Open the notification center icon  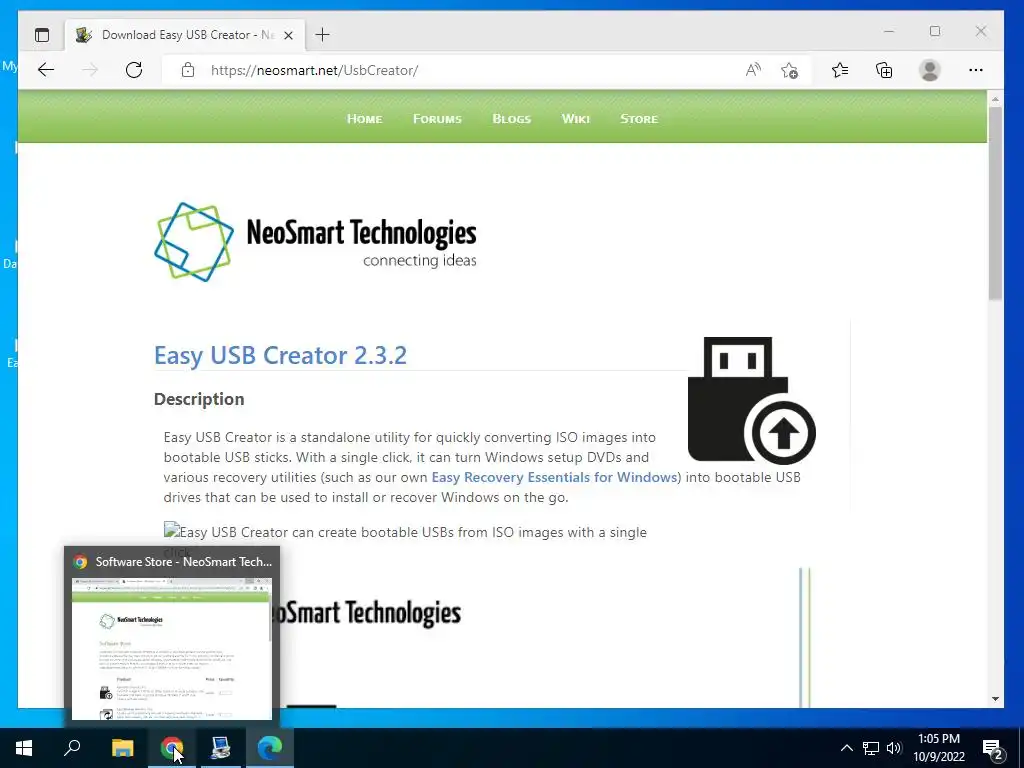(x=993, y=748)
